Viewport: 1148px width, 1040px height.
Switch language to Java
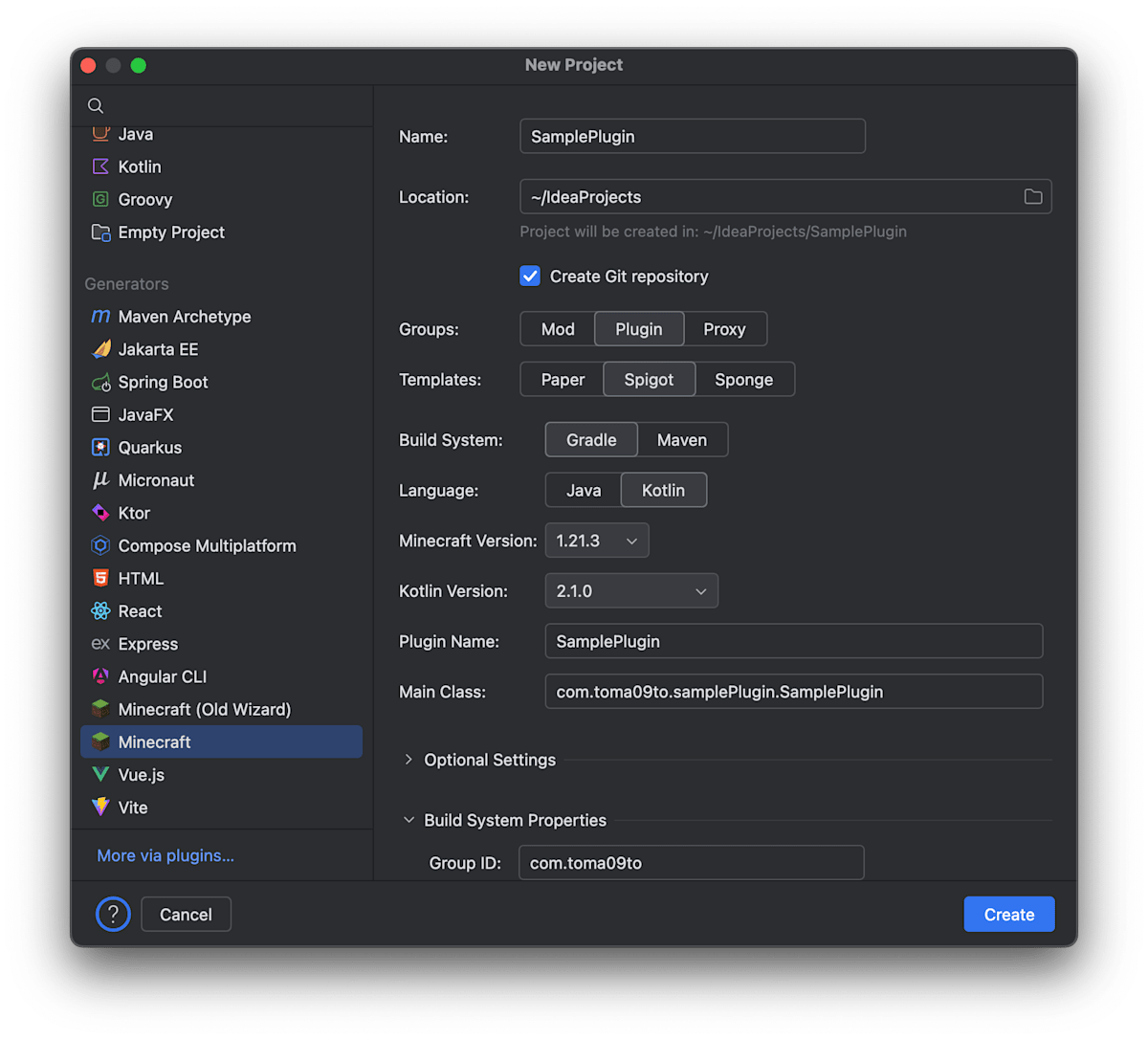(584, 490)
